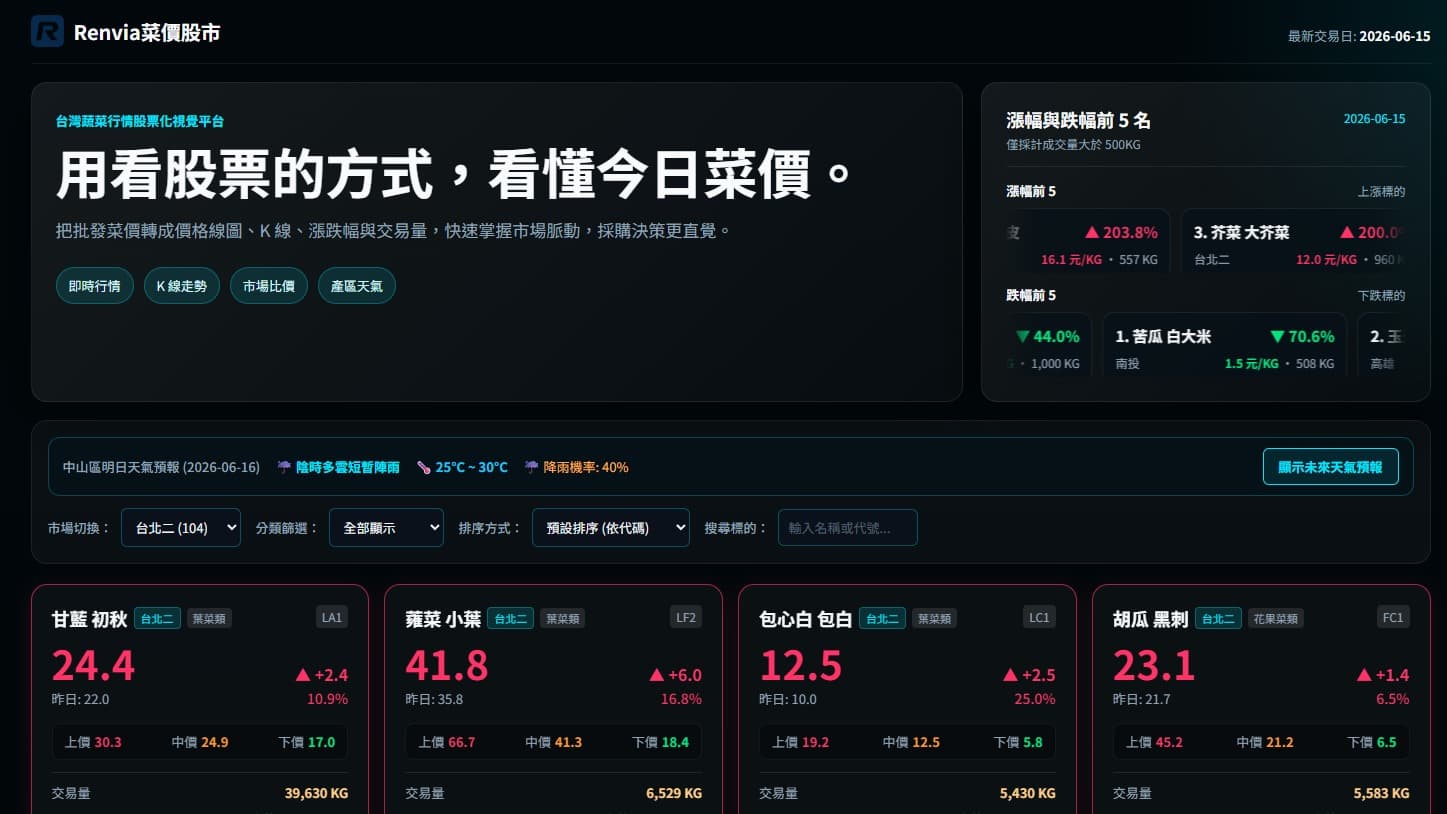Viewport: 1447px width, 814px height.
Task: Click the 台北二 market tag on 甘藍 初秋
Action: pyautogui.click(x=157, y=619)
